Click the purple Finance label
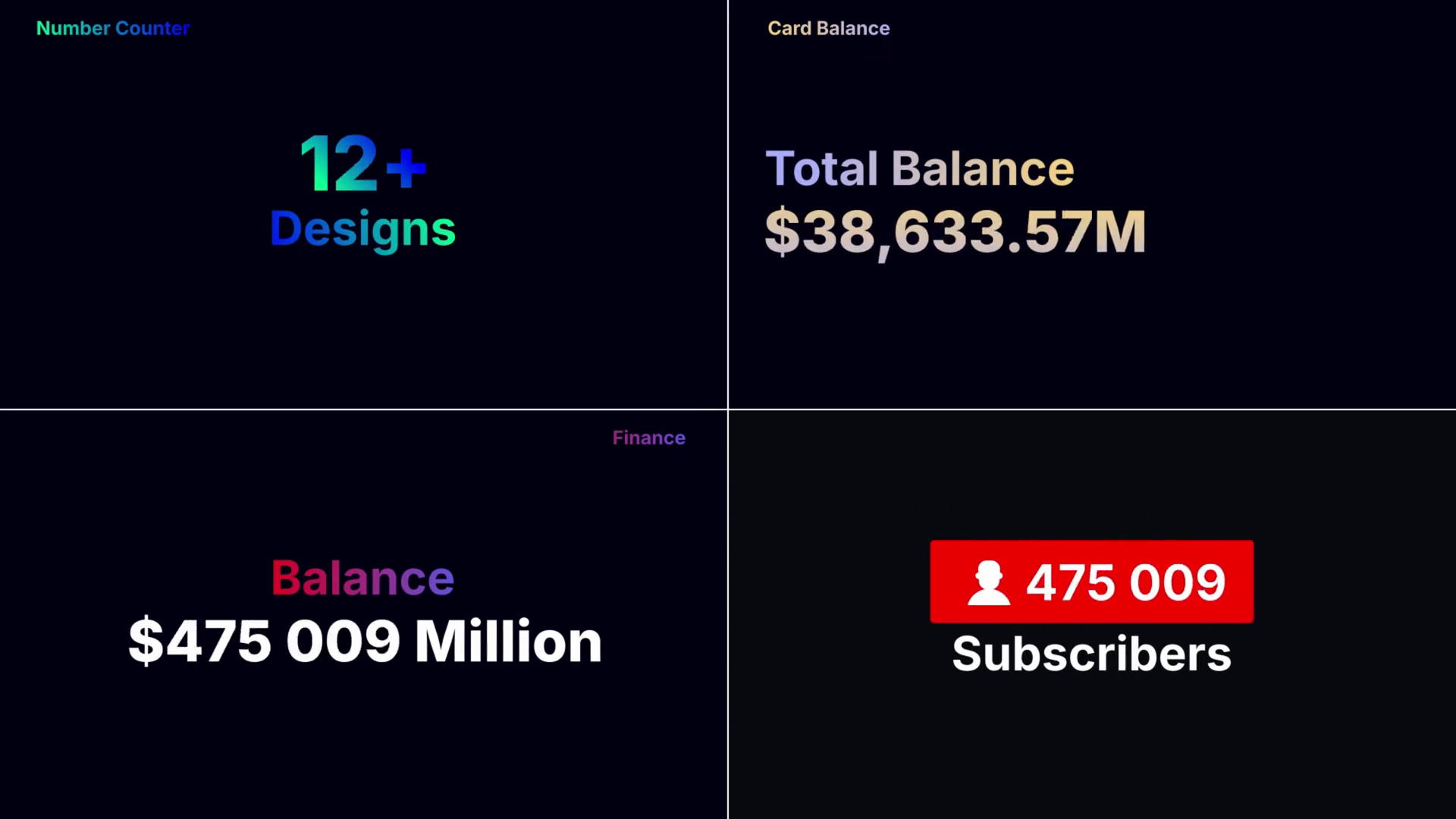Viewport: 1456px width, 819px height. point(648,438)
